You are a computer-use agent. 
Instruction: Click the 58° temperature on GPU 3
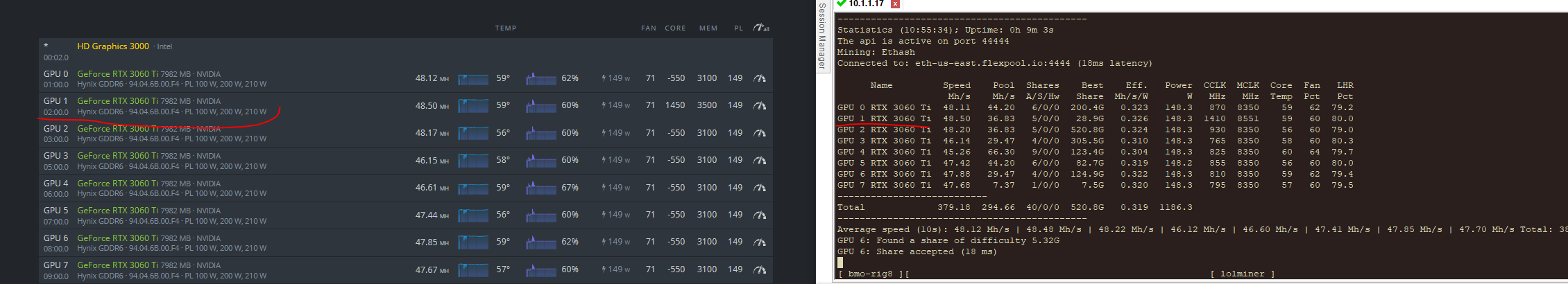point(503,160)
